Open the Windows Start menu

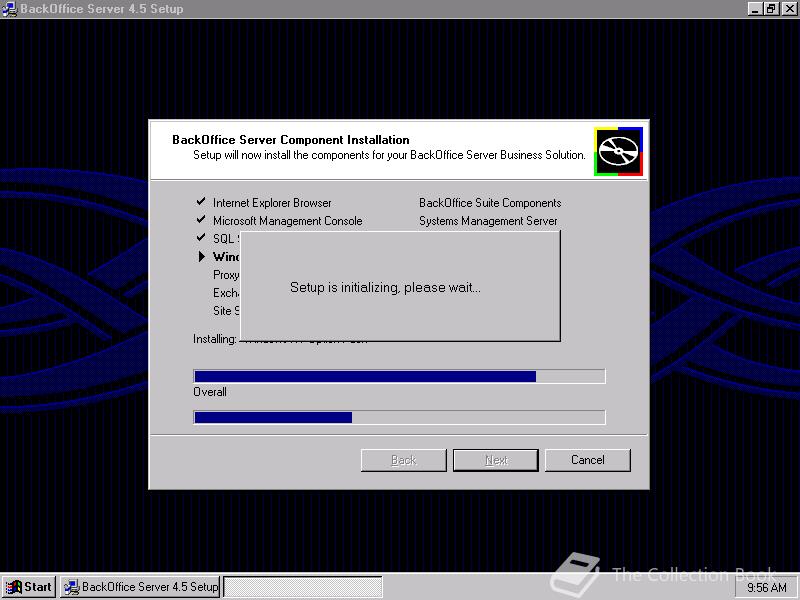click(29, 587)
